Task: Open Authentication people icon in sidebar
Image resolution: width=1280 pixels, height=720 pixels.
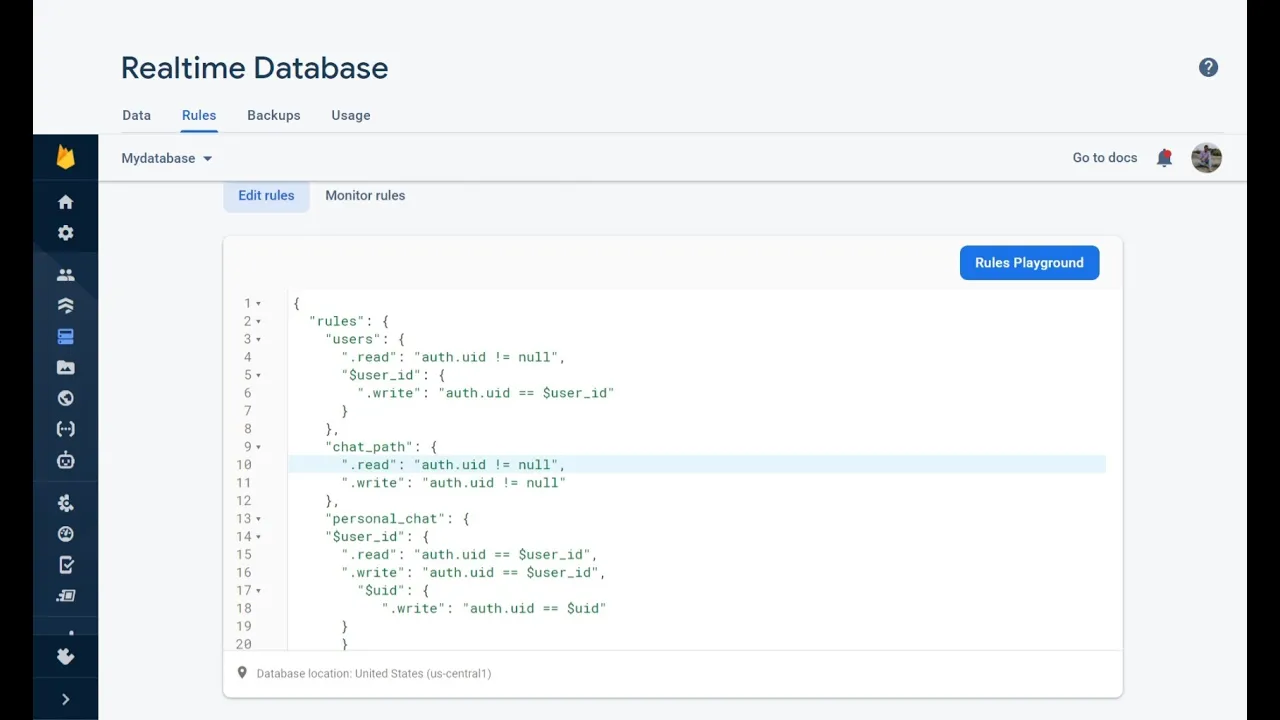Action: click(x=66, y=275)
